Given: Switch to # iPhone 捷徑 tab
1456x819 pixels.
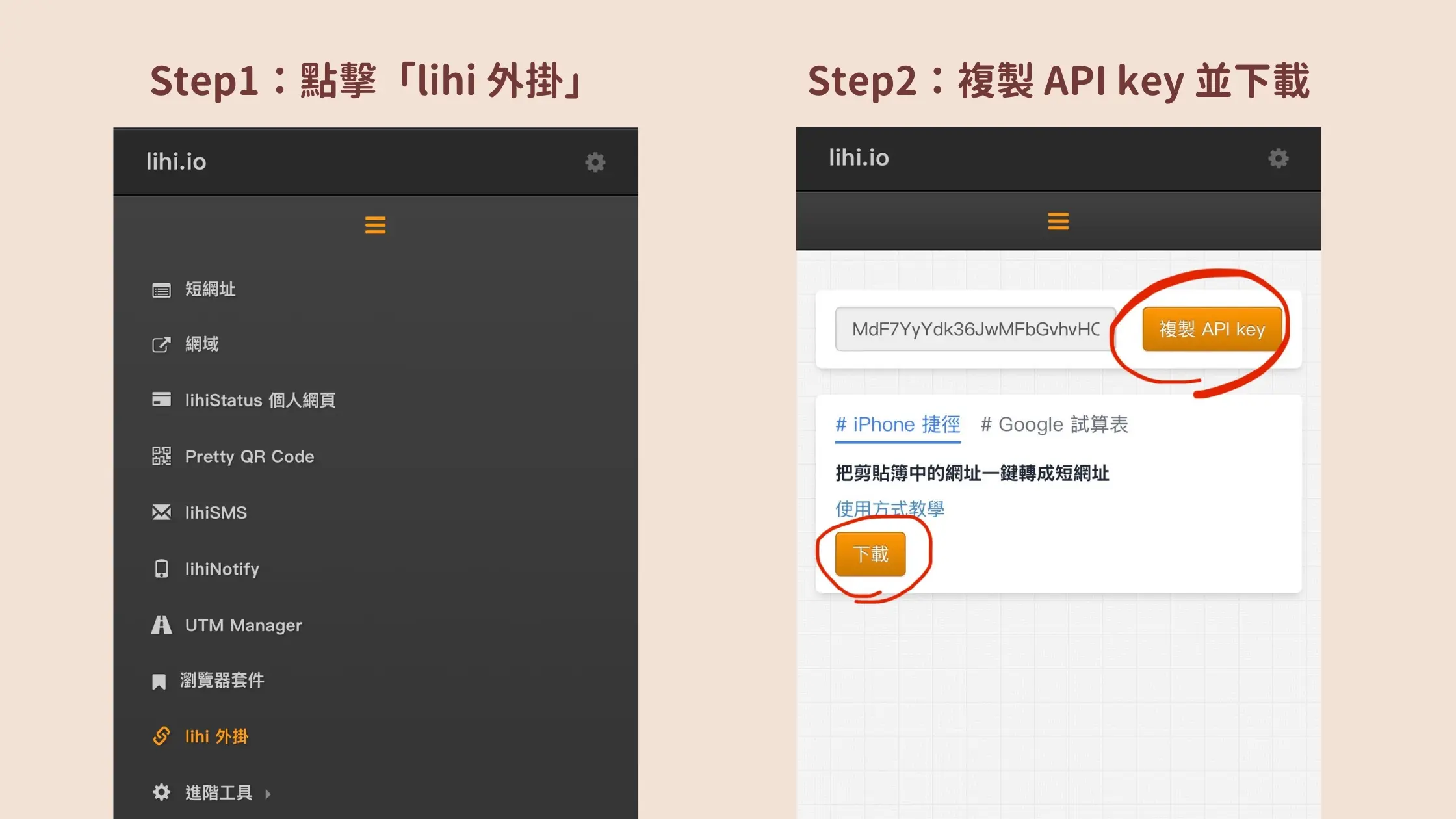Looking at the screenshot, I should pos(898,424).
